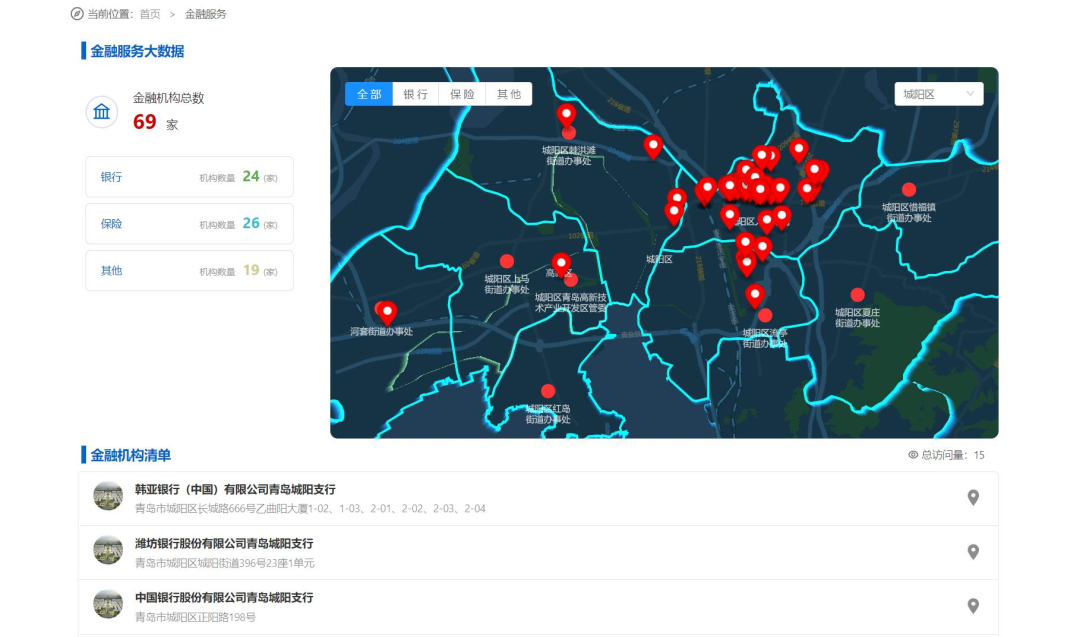
Task: Click location pin for 潍坊银行 branch
Action: pyautogui.click(x=972, y=552)
